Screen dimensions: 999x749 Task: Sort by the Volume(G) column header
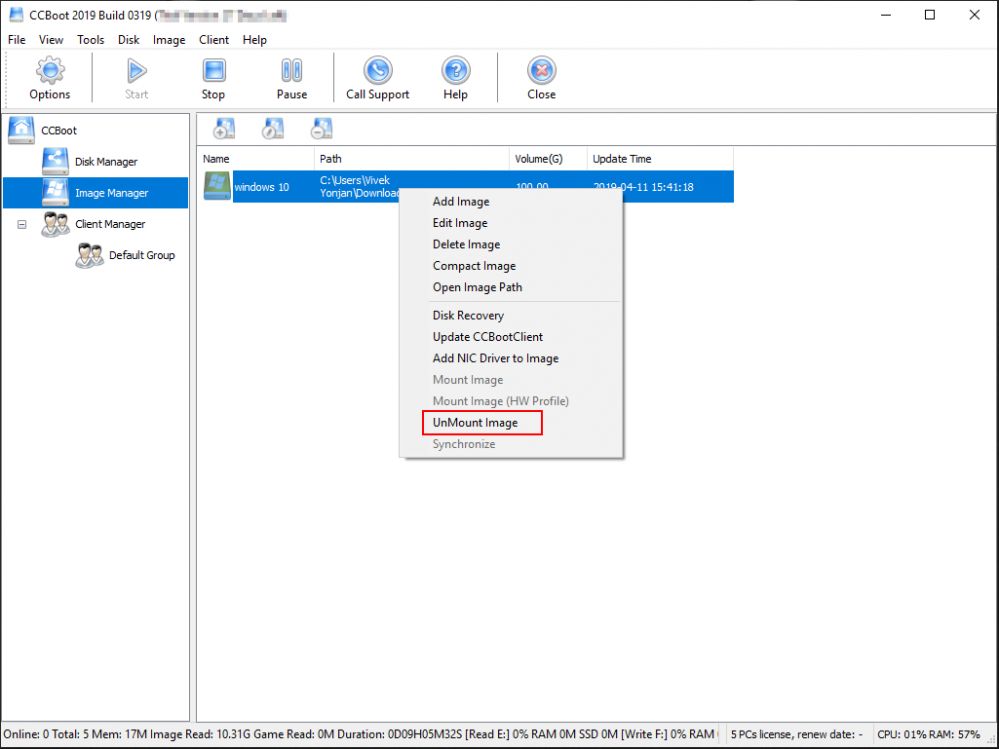coord(548,159)
